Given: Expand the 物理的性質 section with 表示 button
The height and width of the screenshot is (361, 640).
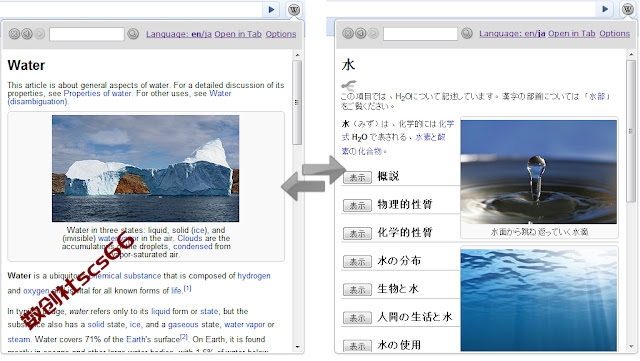Looking at the screenshot, I should (357, 205).
